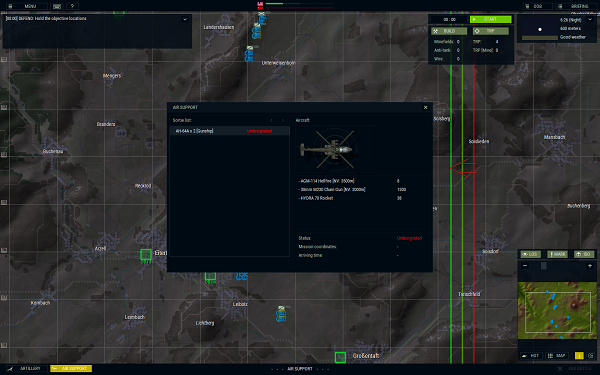
Task: Adjust the minimap zoom slider handle
Action: [x=543, y=266]
